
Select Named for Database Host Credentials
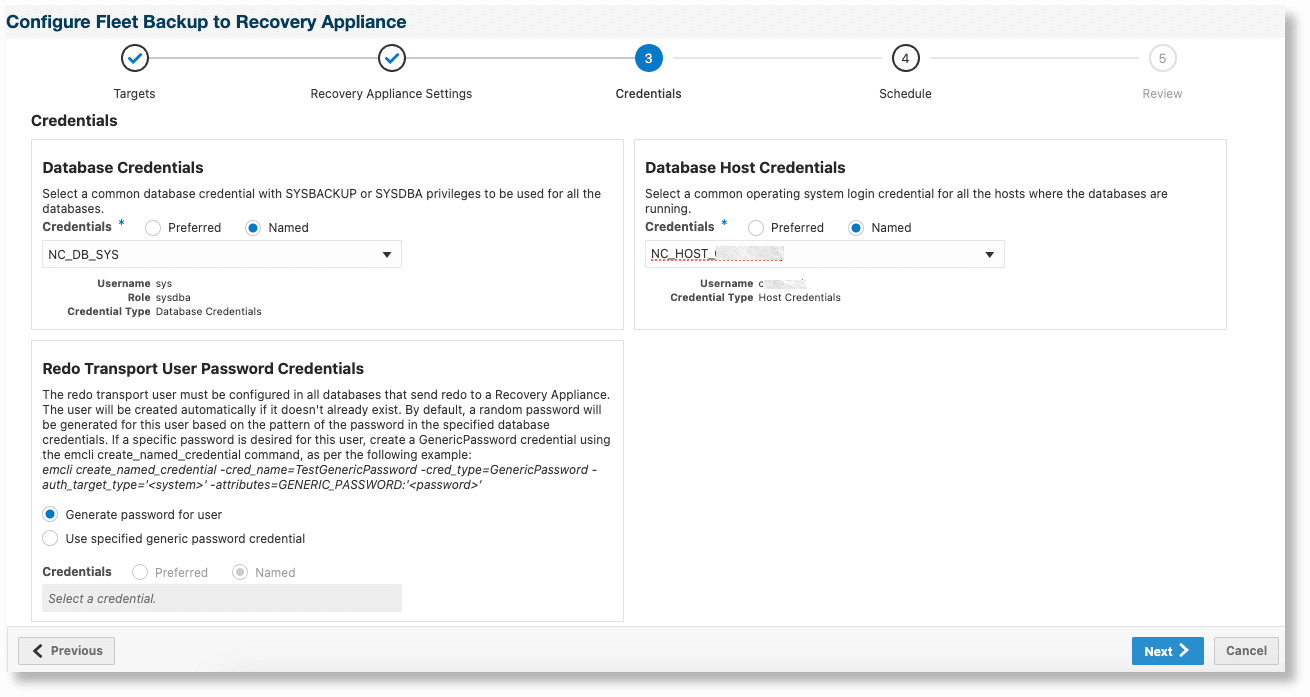tap(856, 228)
